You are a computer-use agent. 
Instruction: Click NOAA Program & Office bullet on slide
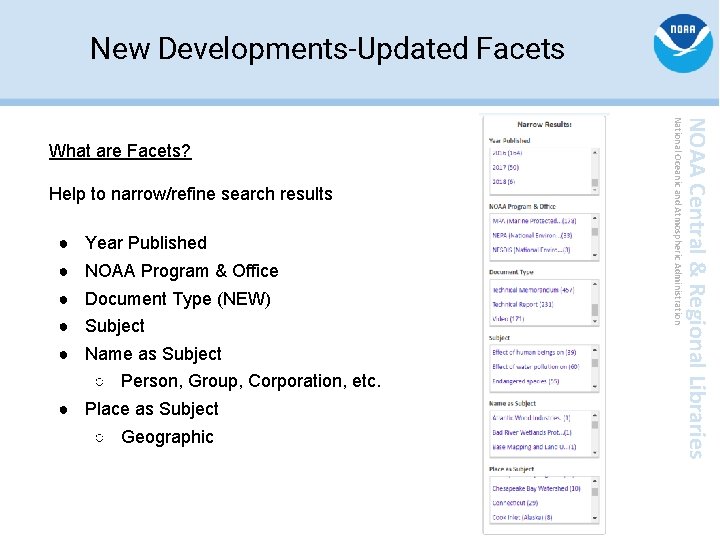[x=181, y=270]
